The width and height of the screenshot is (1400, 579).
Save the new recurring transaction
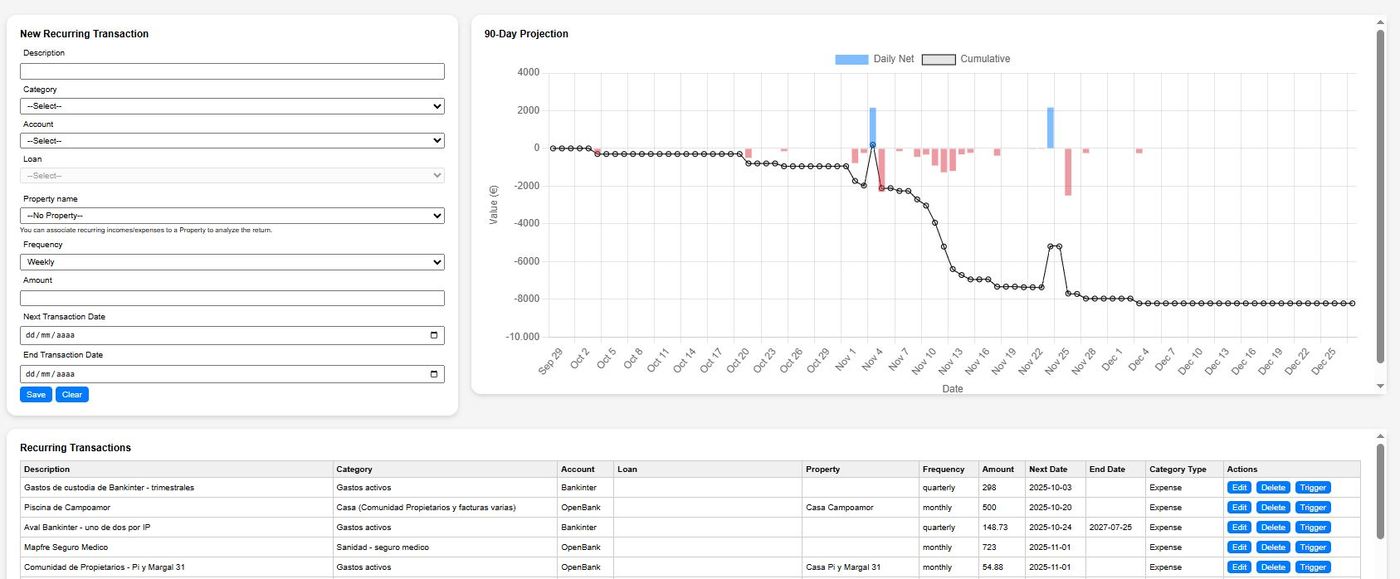(x=35, y=394)
